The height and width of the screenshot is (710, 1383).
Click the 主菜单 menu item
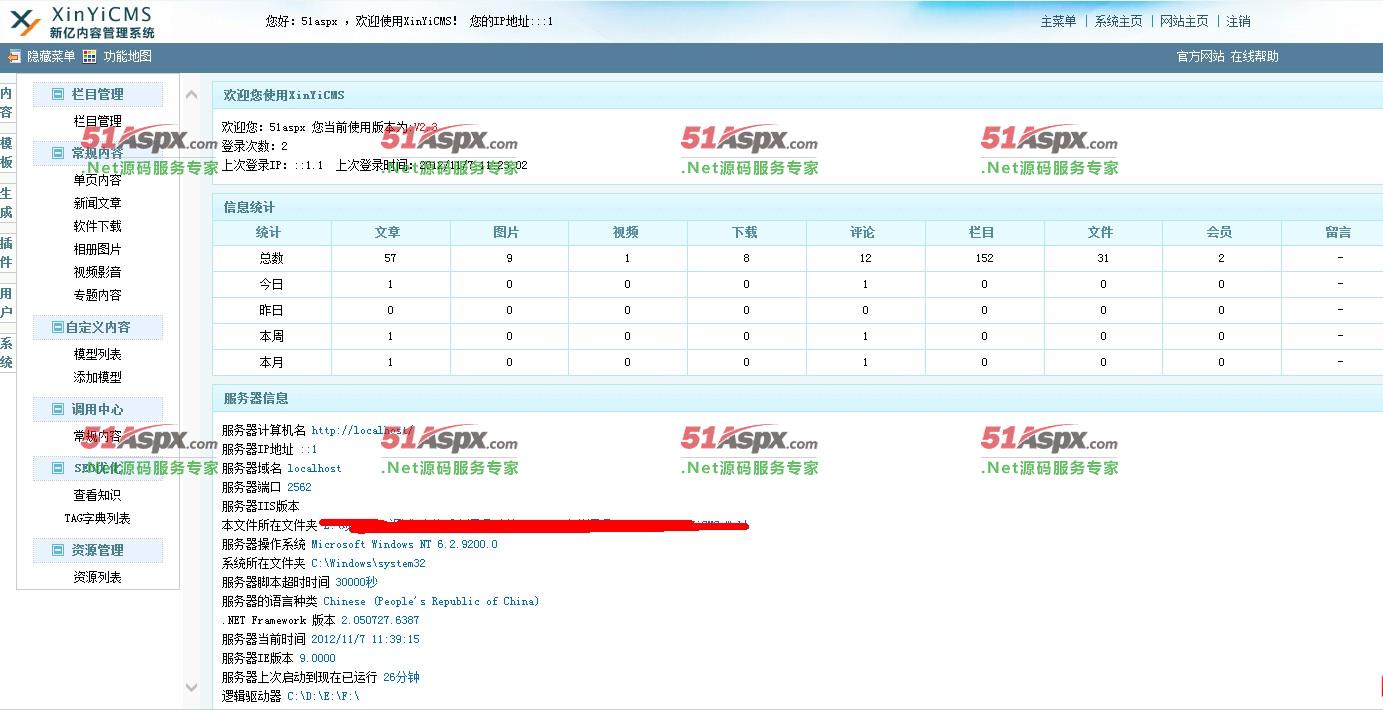click(1058, 22)
